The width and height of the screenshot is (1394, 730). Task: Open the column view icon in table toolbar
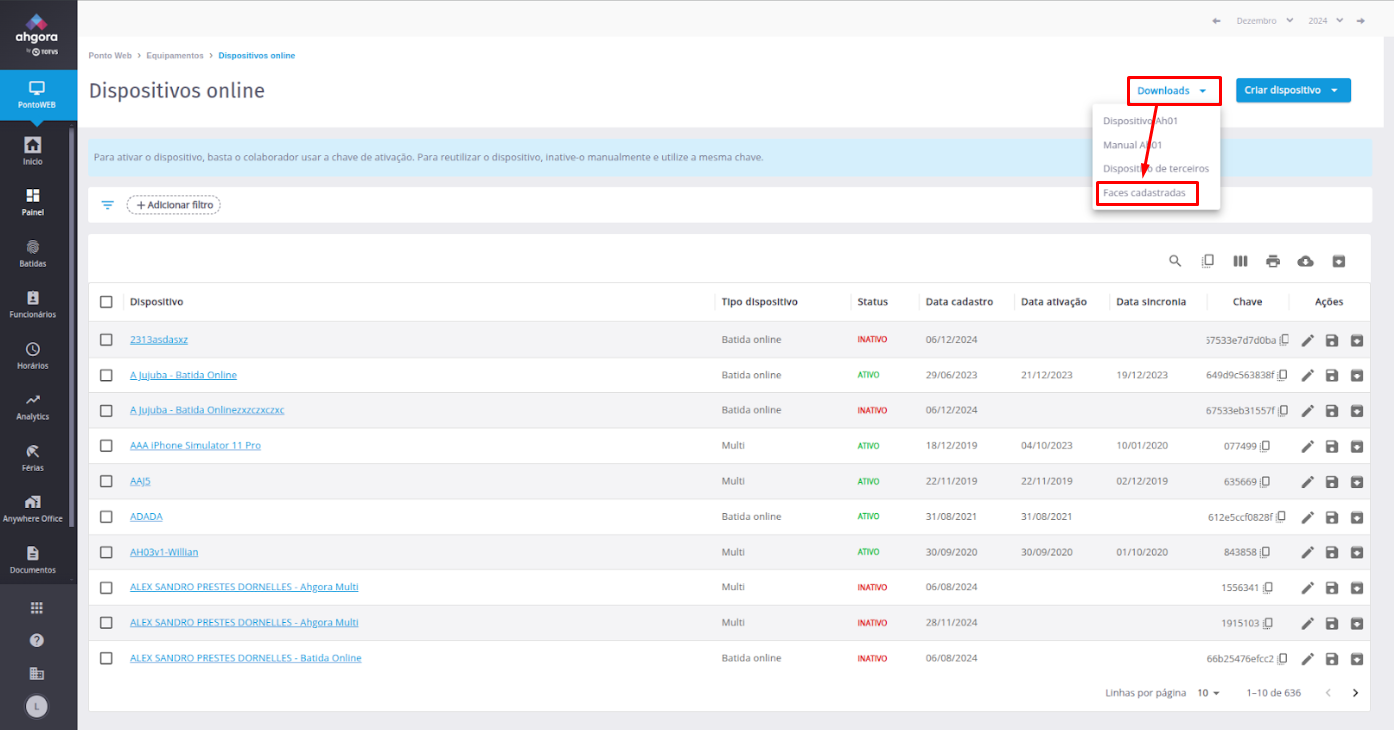pyautogui.click(x=1240, y=261)
